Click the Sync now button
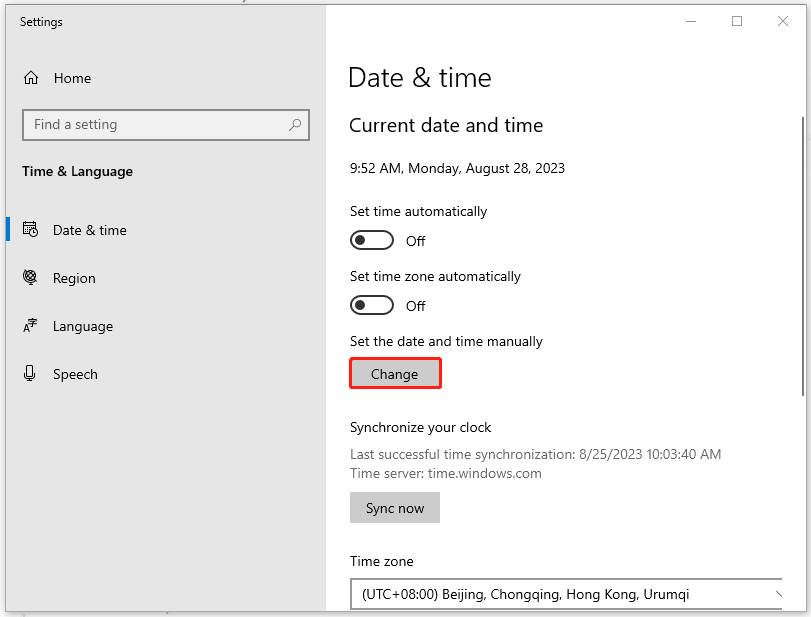The width and height of the screenshot is (811, 617). [x=395, y=508]
